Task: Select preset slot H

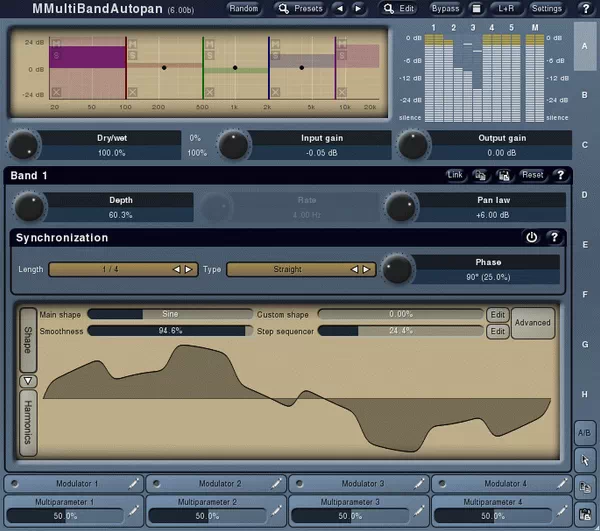Action: click(x=585, y=394)
